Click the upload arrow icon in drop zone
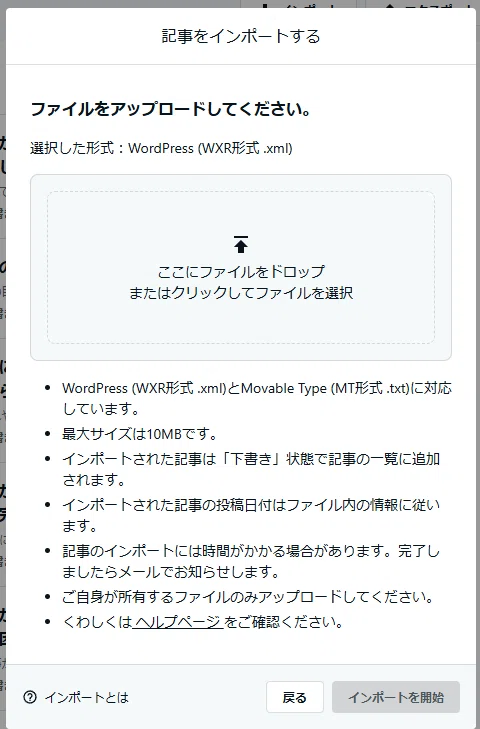Screen dimensions: 480x729 tap(240, 245)
